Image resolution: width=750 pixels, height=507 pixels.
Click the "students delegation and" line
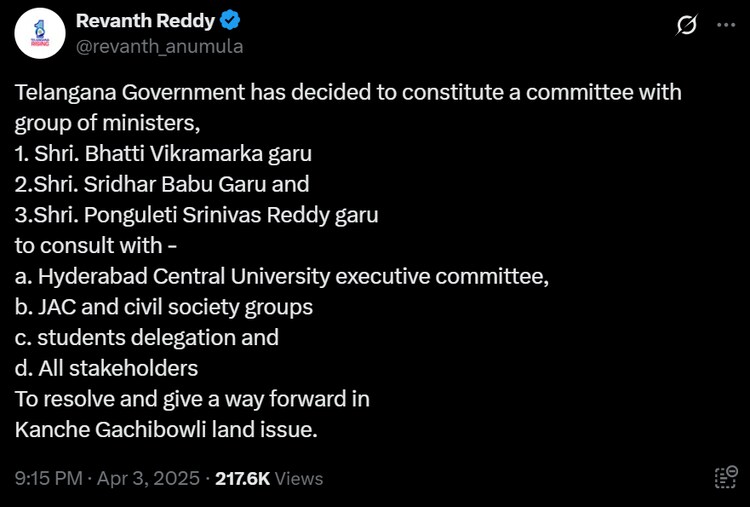pyautogui.click(x=147, y=337)
